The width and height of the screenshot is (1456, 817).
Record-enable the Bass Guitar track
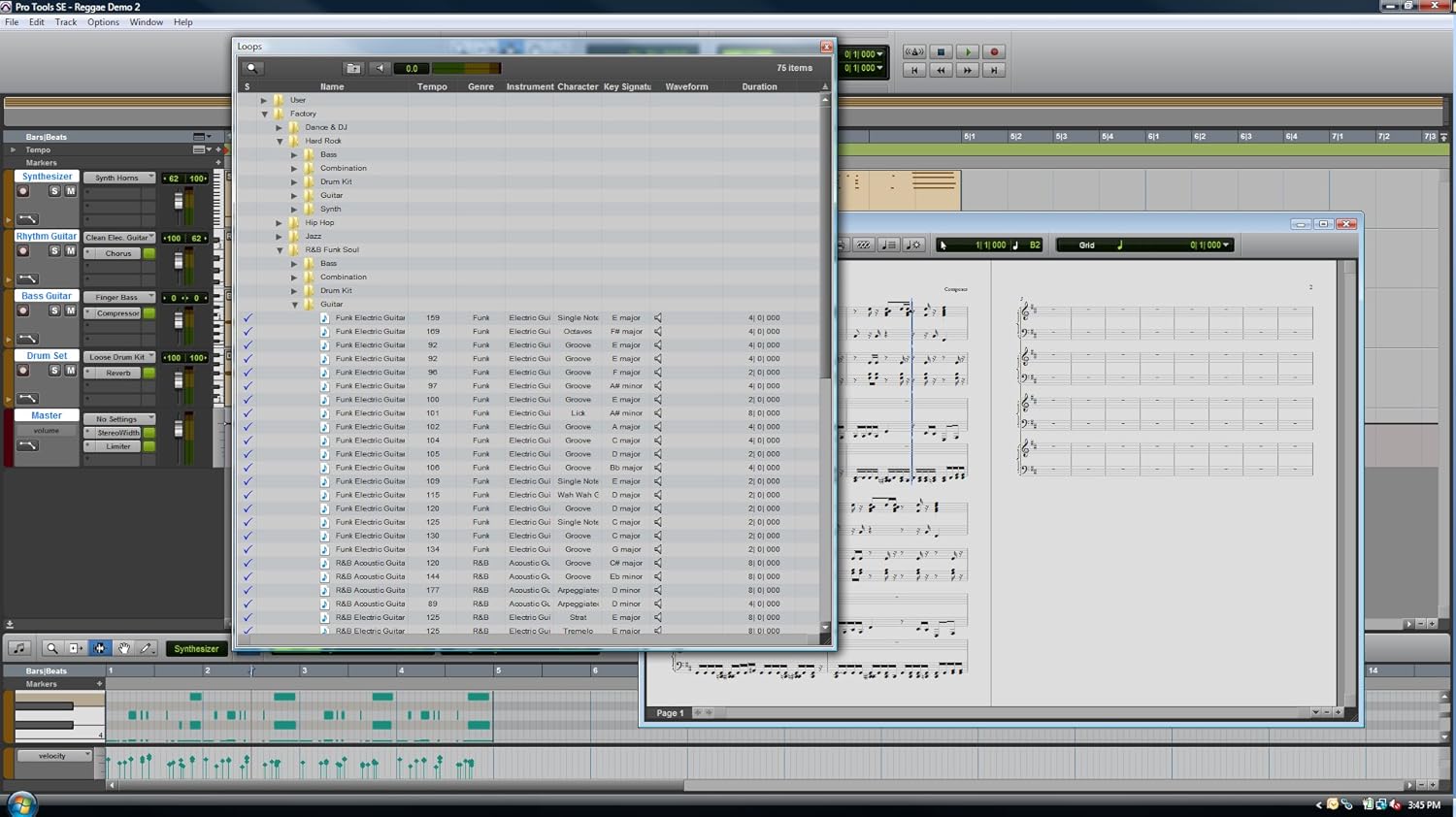pos(23,310)
